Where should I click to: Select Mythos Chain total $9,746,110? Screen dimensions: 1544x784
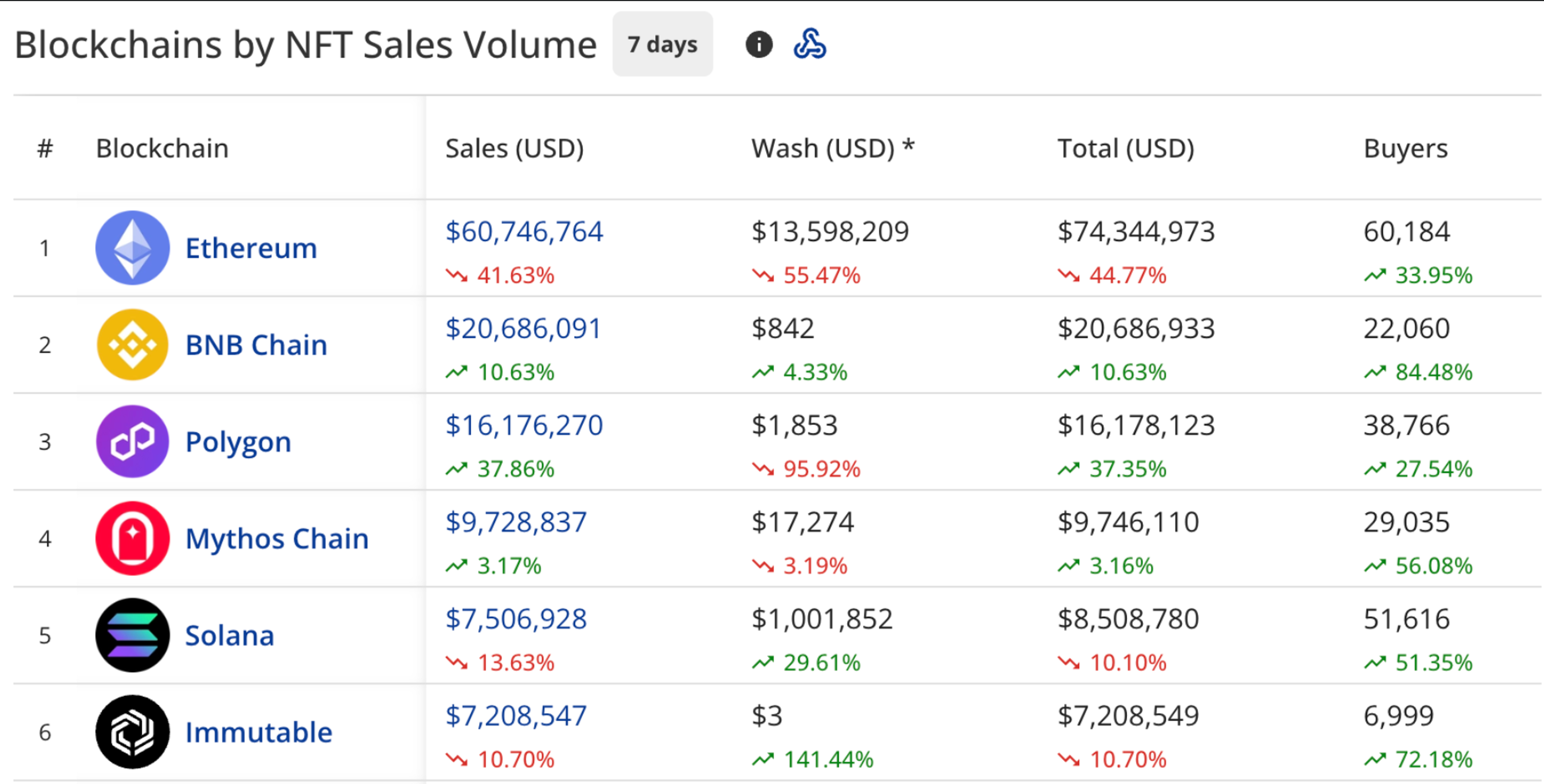point(1129,522)
